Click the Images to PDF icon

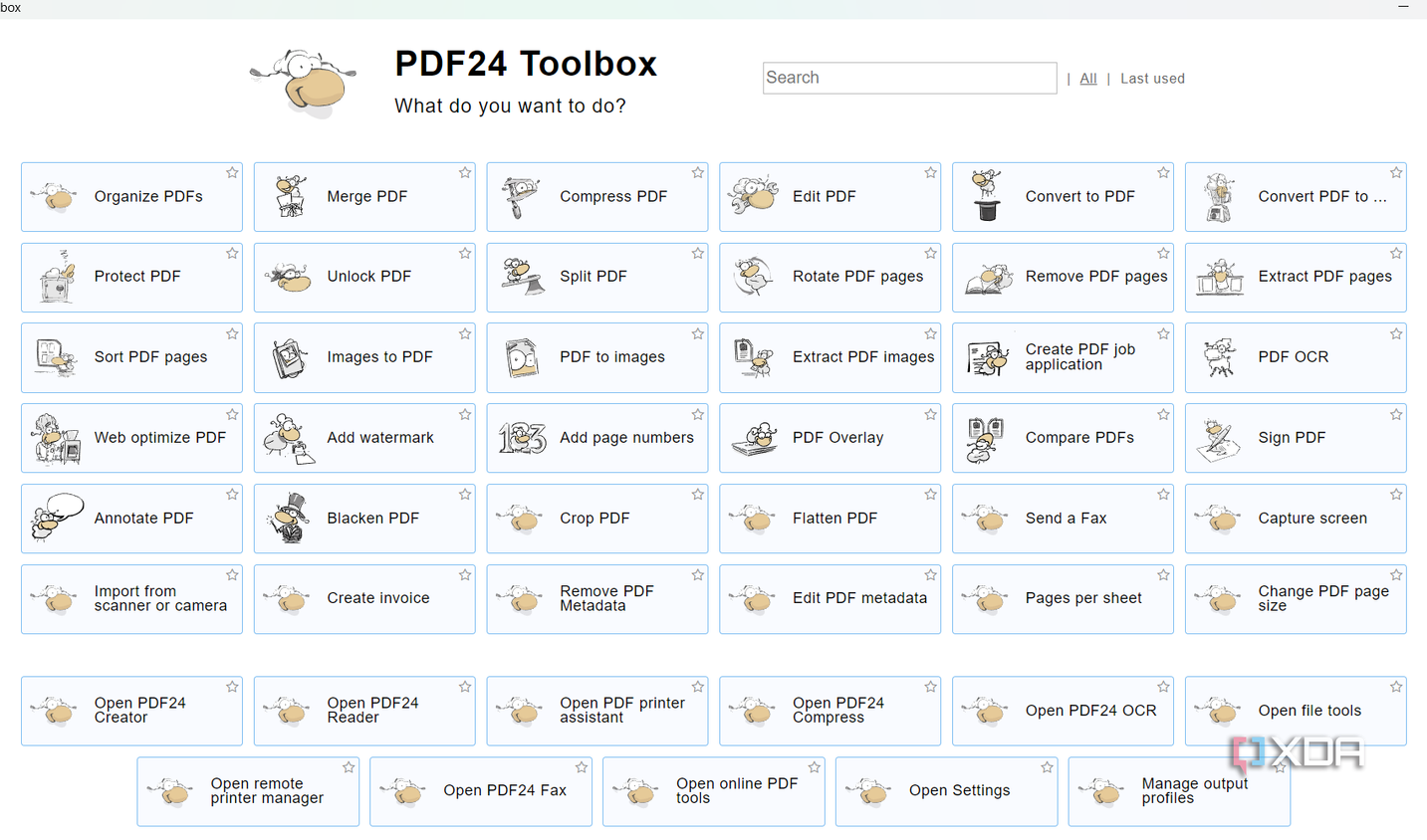click(290, 357)
